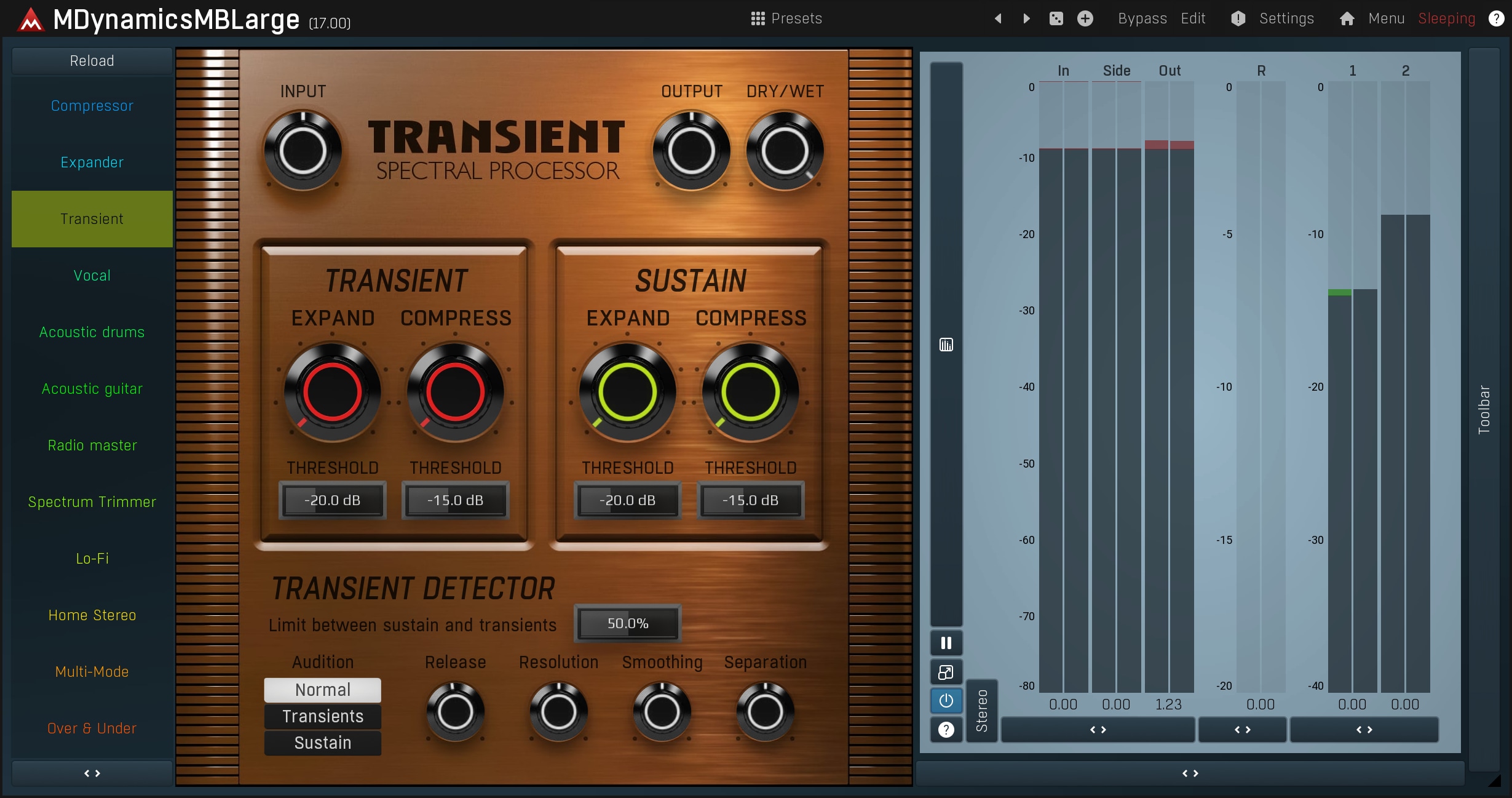Collapse the preset list side panel
1512x798 pixels.
click(92, 773)
